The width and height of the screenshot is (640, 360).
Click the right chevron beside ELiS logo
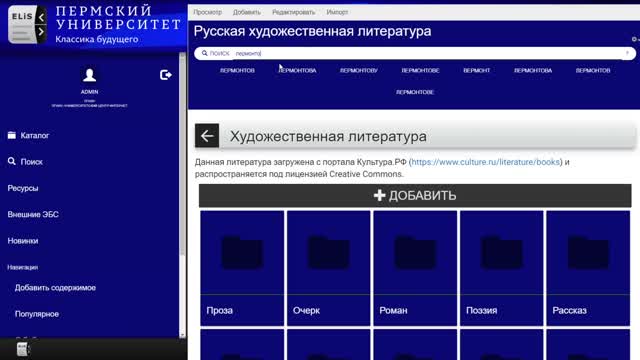[x=41, y=32]
